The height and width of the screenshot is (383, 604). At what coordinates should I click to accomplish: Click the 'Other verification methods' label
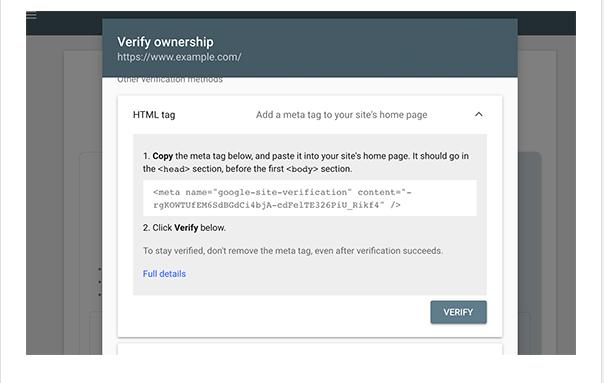coord(170,80)
